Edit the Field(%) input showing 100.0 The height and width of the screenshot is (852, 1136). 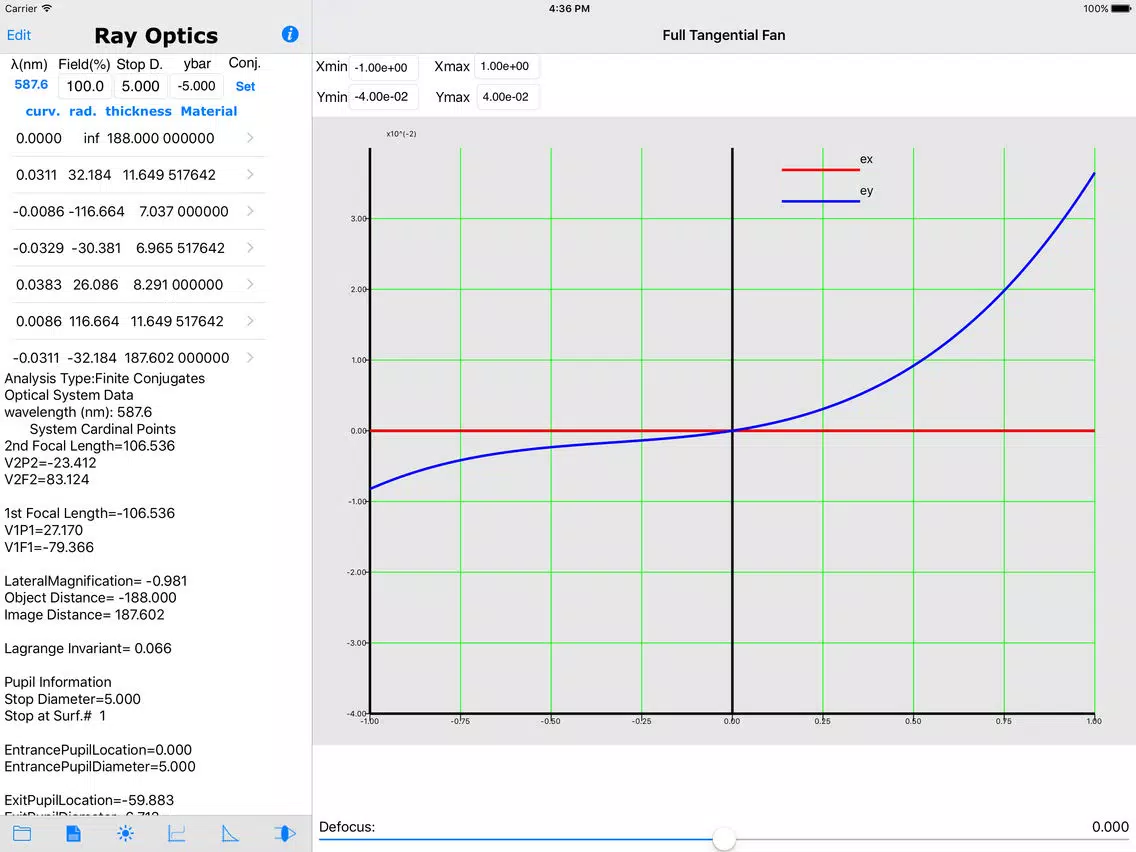[85, 86]
